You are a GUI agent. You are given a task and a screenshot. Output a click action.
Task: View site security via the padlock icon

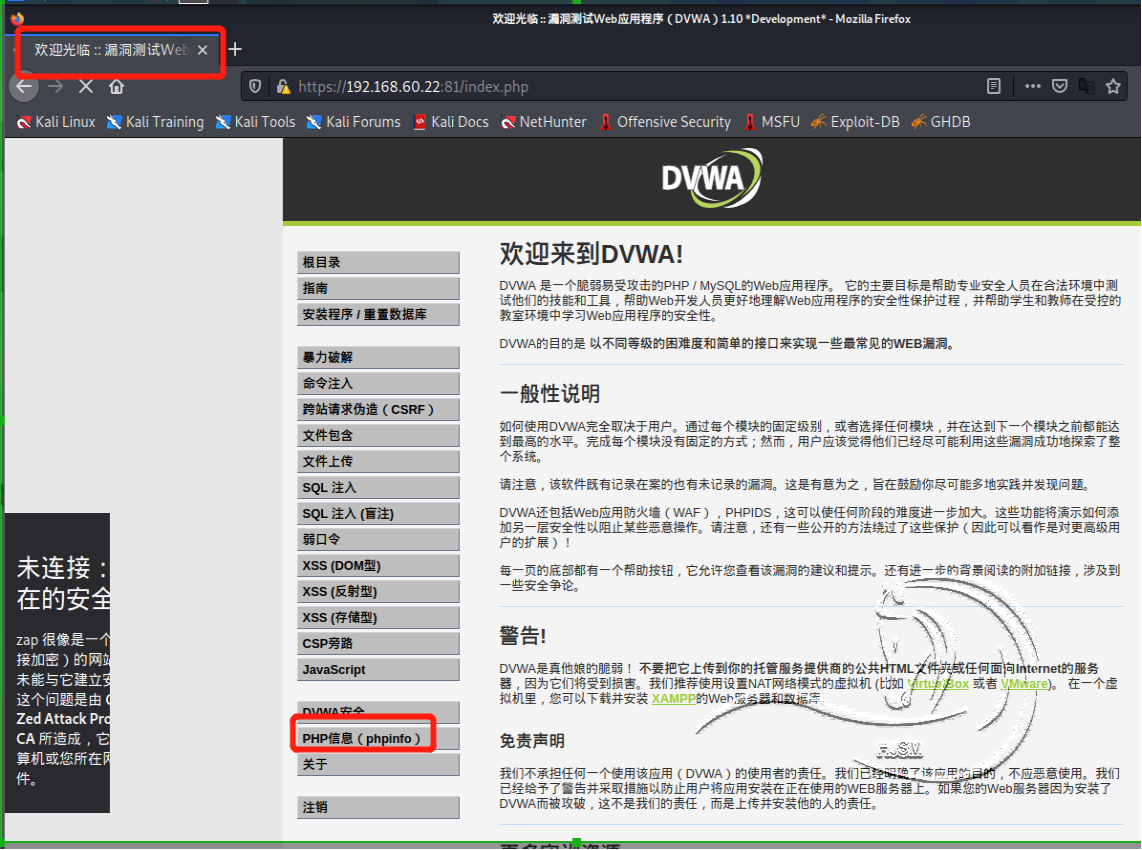coord(282,87)
